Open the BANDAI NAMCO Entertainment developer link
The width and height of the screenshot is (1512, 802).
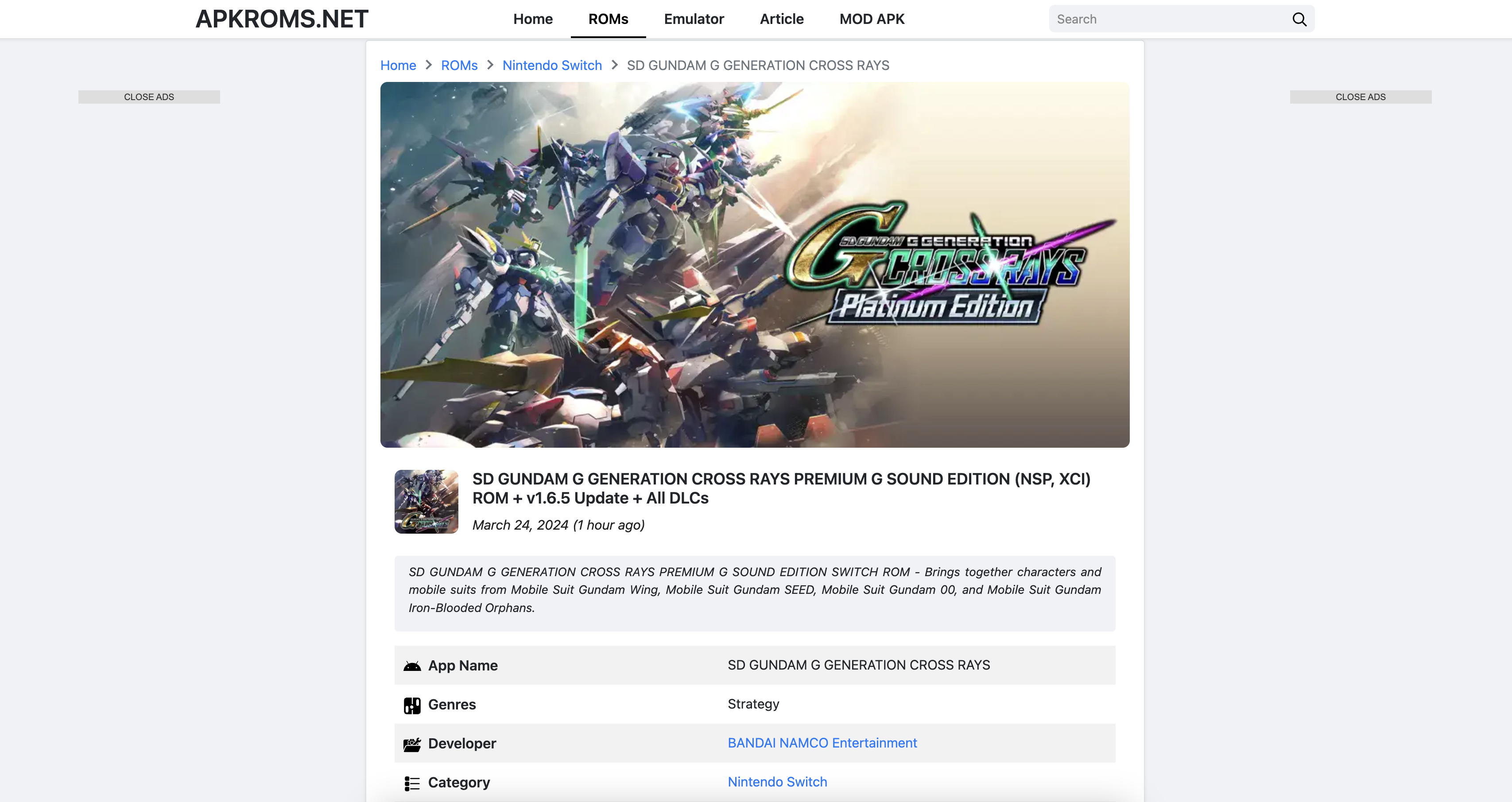822,743
